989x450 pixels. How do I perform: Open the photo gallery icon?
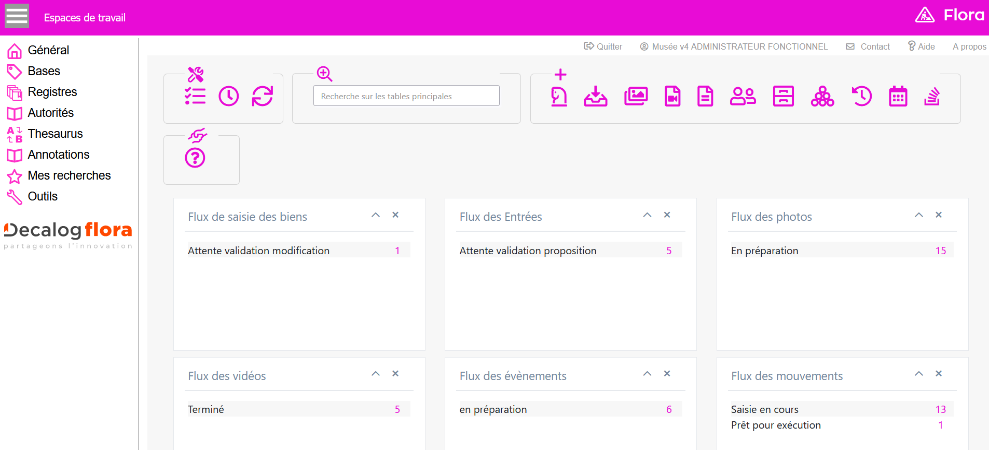click(x=636, y=96)
